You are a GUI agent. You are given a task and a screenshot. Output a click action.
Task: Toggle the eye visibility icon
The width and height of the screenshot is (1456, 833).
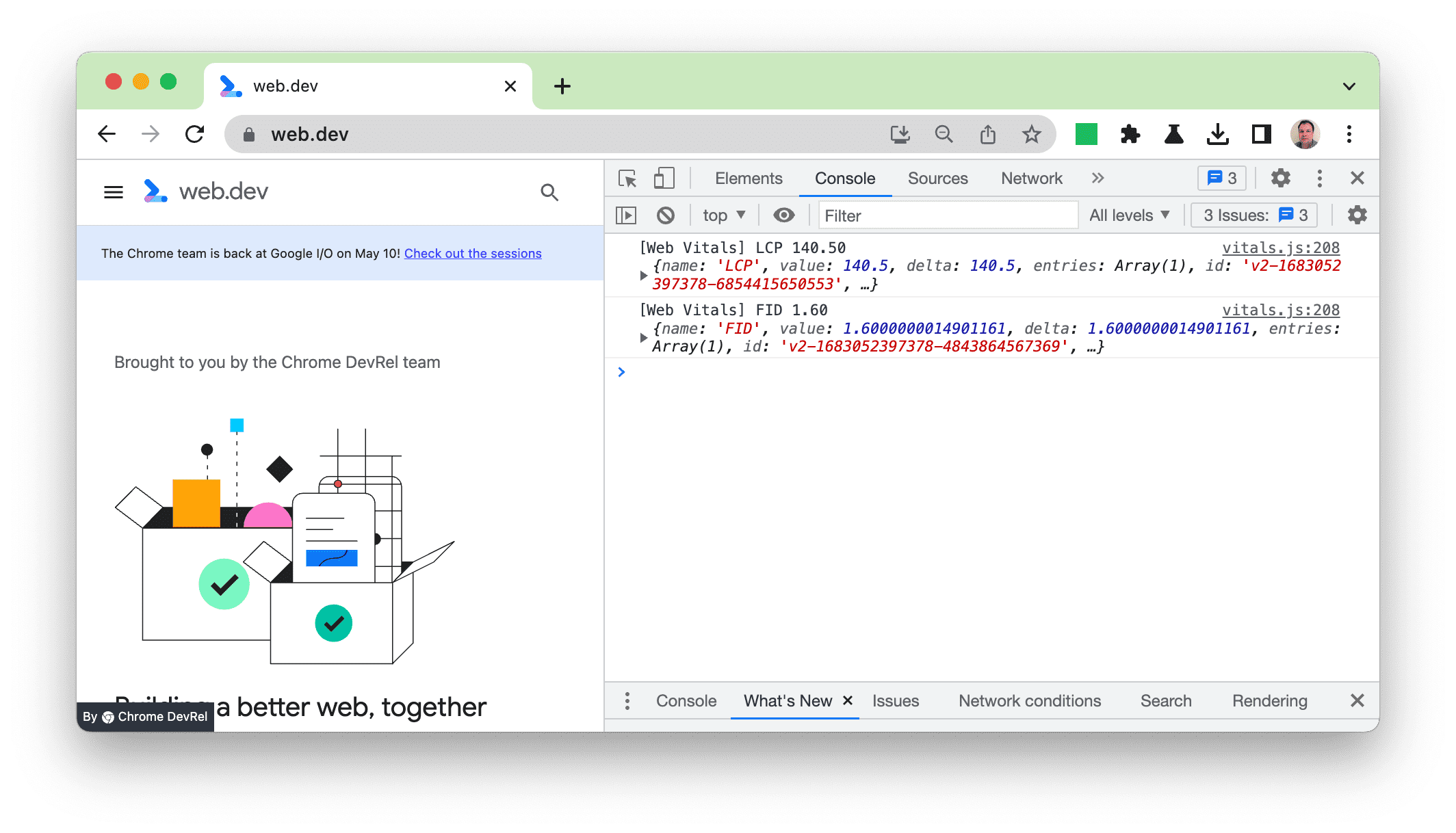pyautogui.click(x=783, y=214)
